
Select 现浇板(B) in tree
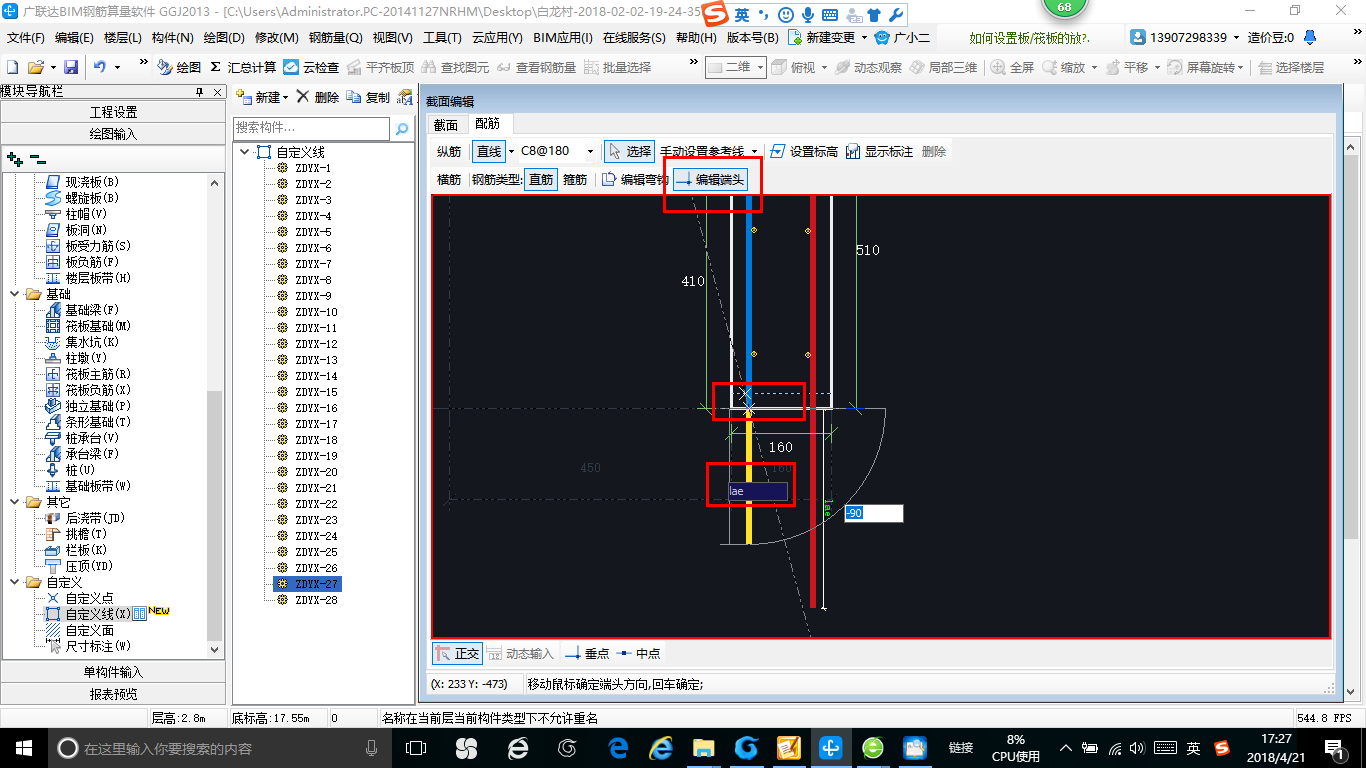[x=82, y=182]
